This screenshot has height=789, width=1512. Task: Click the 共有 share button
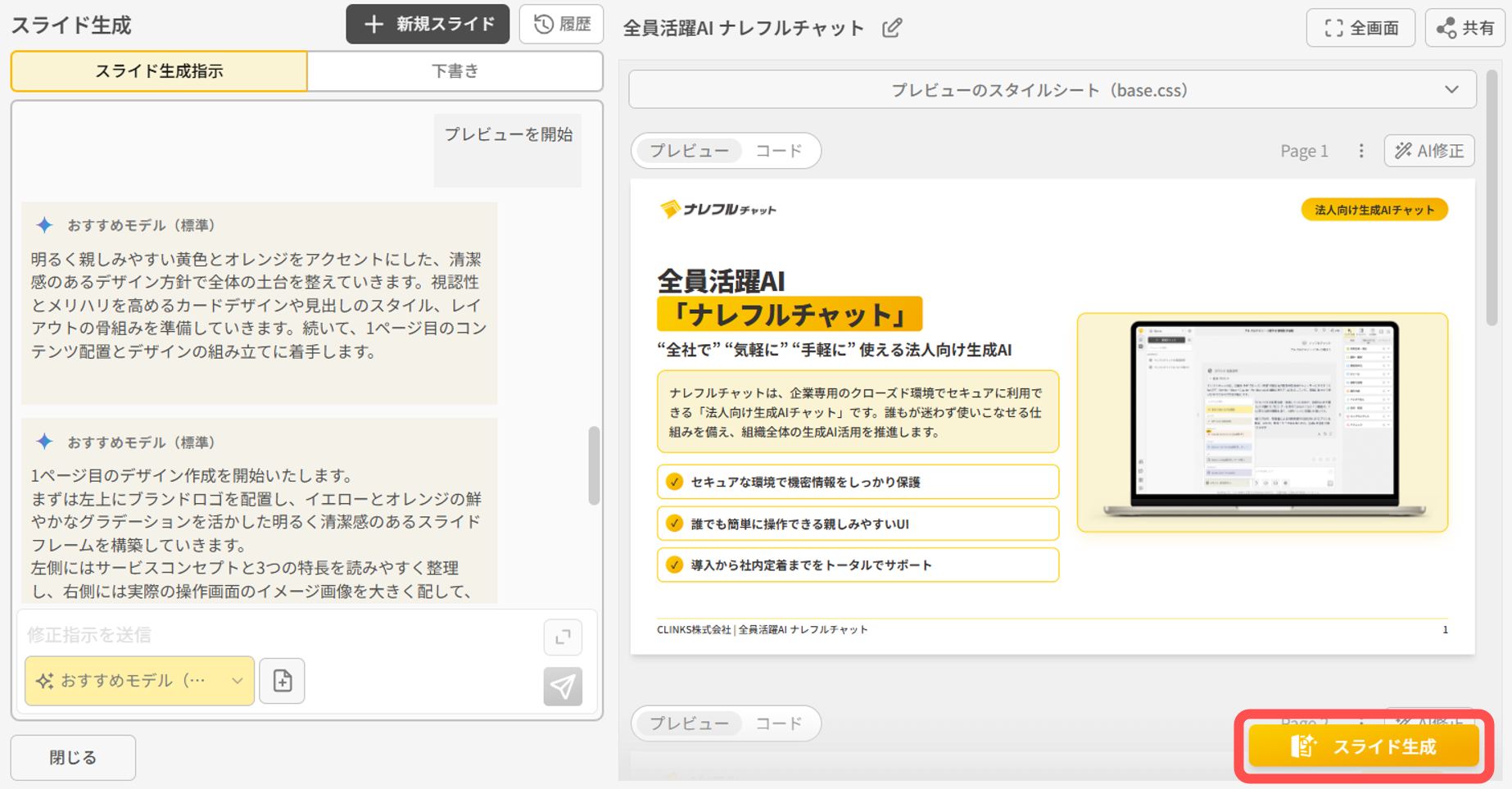click(1464, 28)
